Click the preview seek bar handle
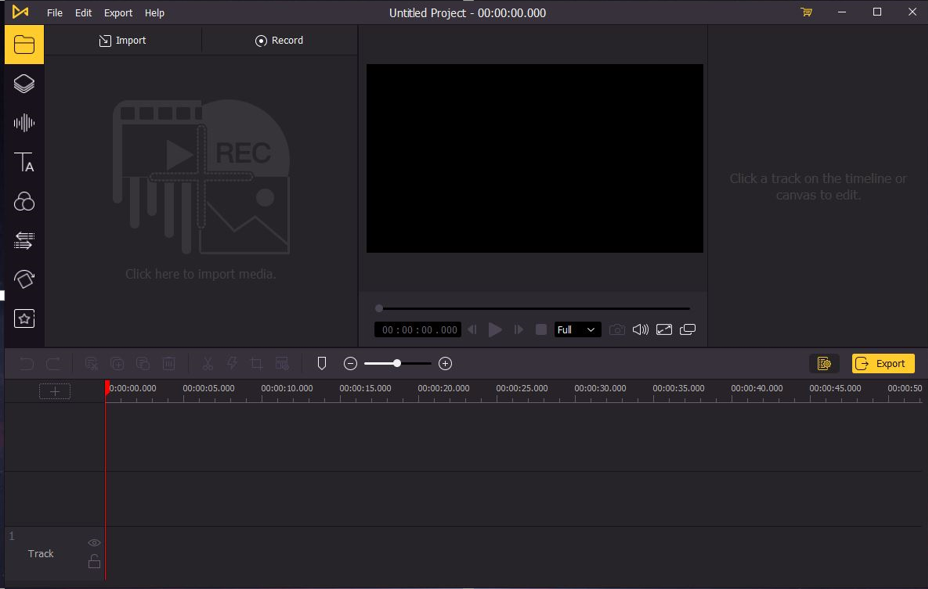928x589 pixels. (379, 308)
